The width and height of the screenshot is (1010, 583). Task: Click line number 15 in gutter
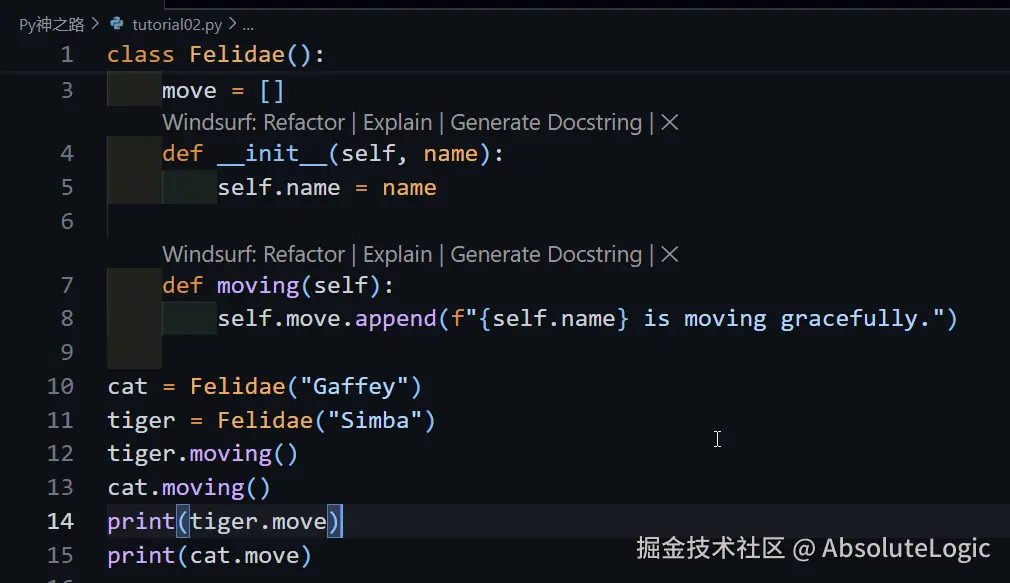coord(61,555)
